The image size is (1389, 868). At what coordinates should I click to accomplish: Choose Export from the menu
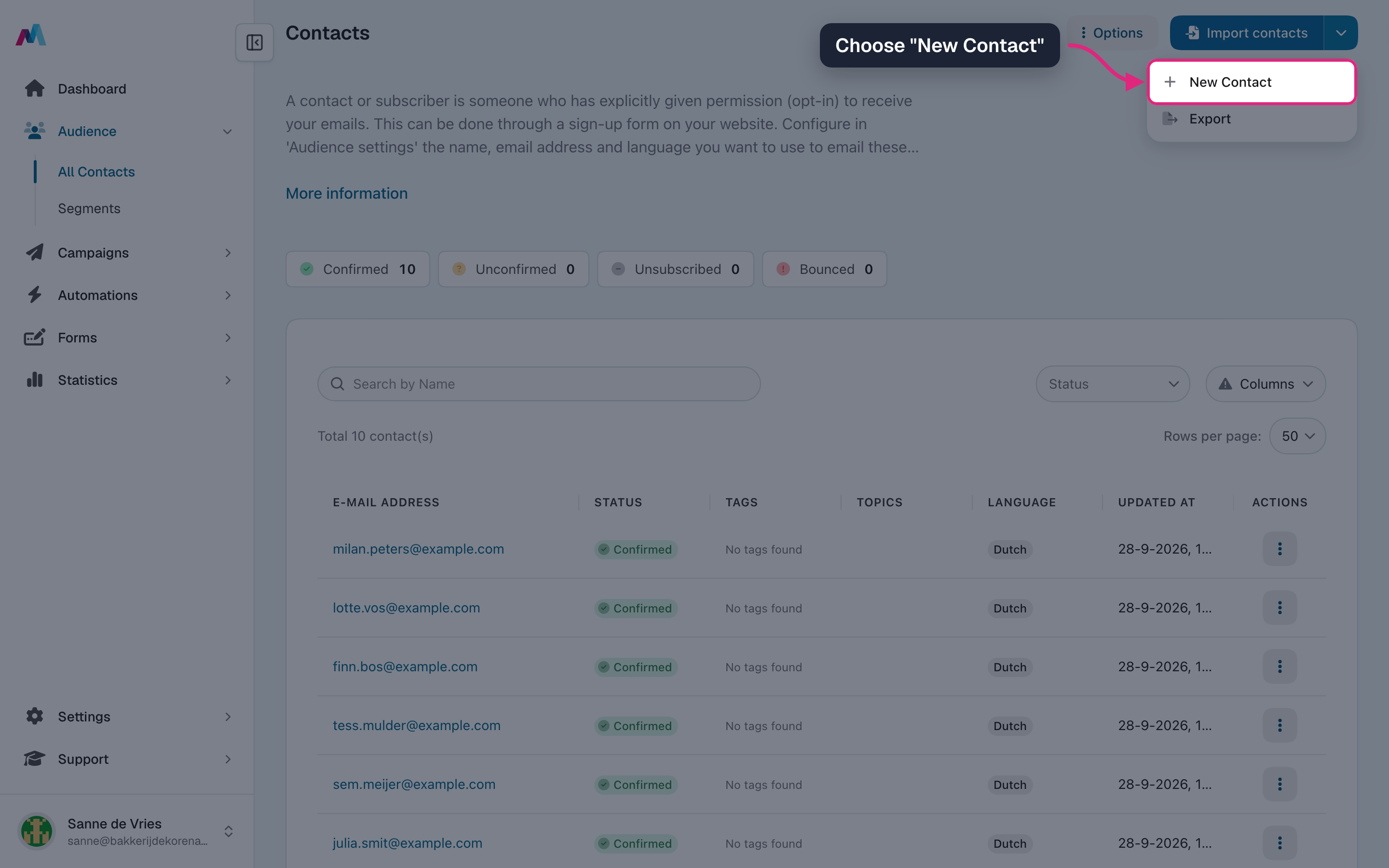[1252, 119]
